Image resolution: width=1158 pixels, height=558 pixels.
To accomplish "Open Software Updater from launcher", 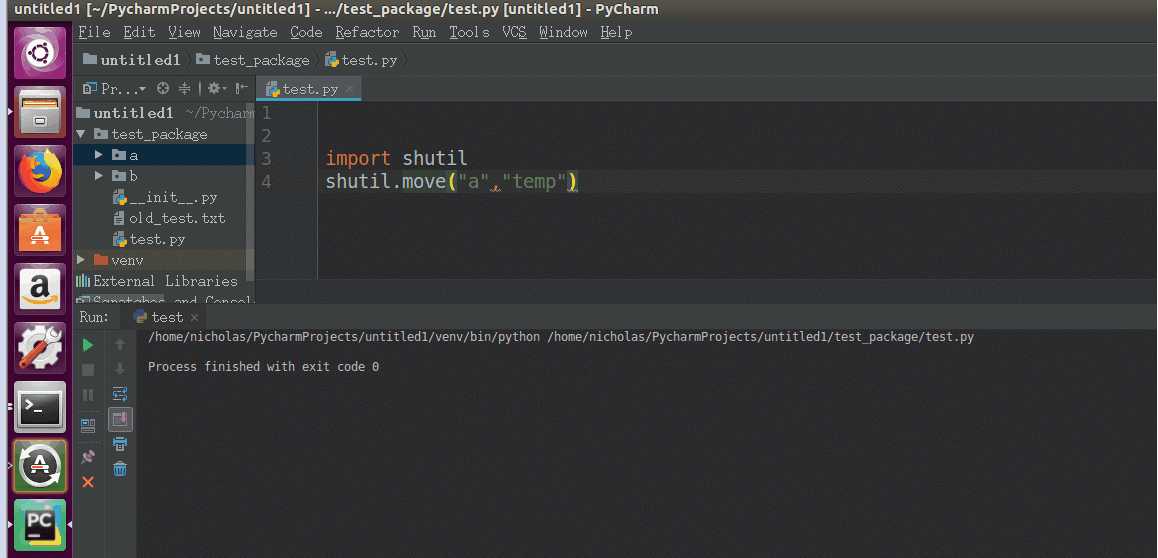I will click(x=40, y=466).
